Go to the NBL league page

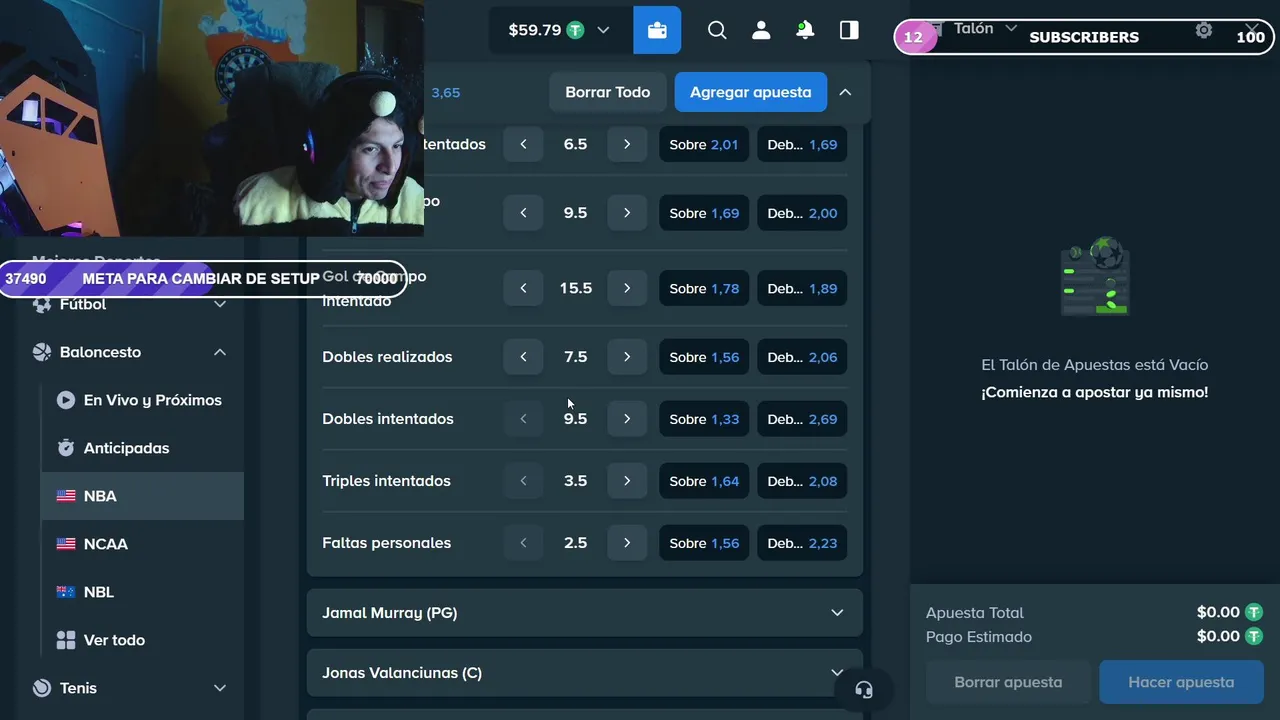(142, 592)
